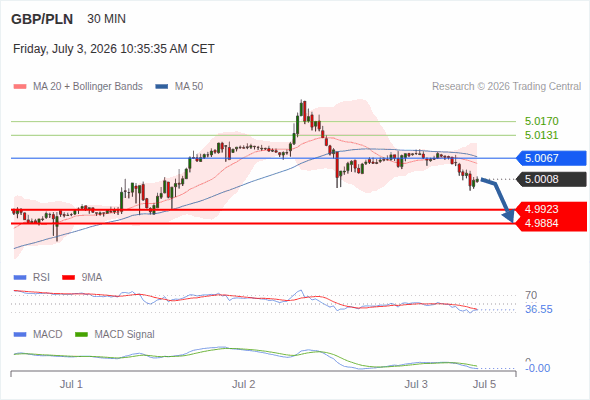Viewport: 590px width, 400px height.
Task: Click the MA 50 legend label
Action: point(189,87)
